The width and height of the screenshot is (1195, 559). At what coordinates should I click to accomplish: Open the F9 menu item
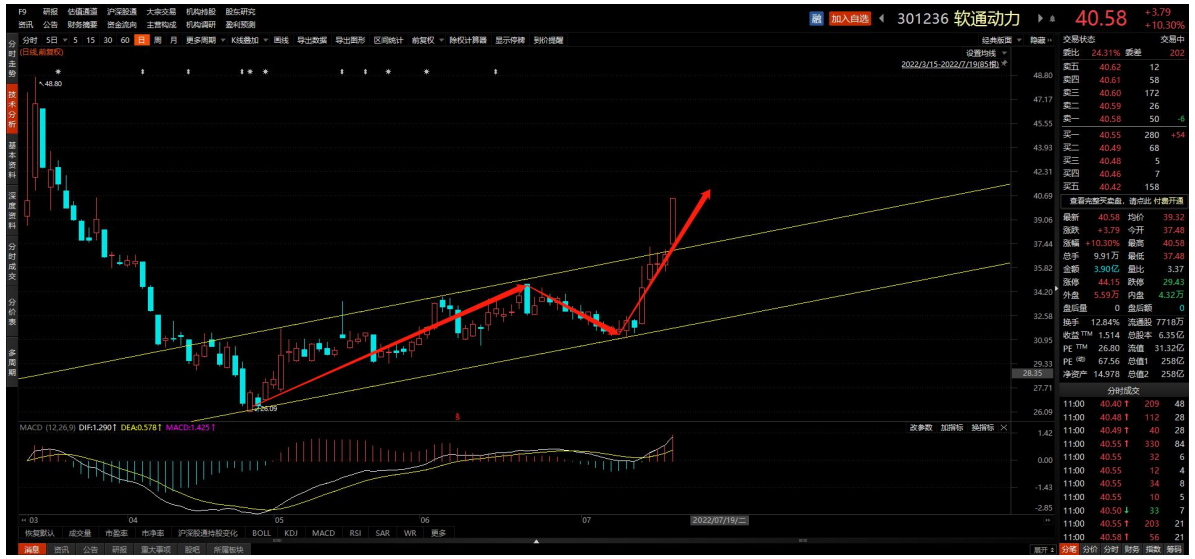click(x=23, y=12)
